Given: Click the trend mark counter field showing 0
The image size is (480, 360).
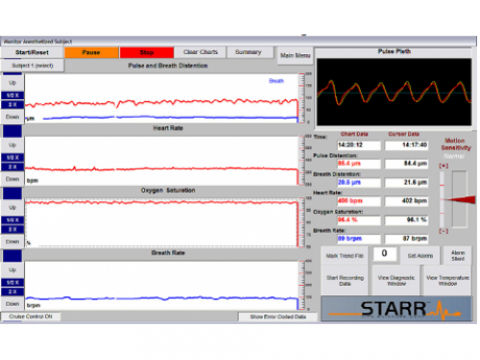Looking at the screenshot, I should [x=384, y=254].
